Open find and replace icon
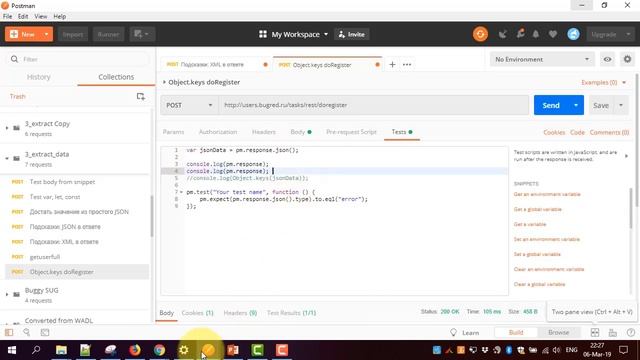The height and width of the screenshot is (360, 640). point(27,333)
